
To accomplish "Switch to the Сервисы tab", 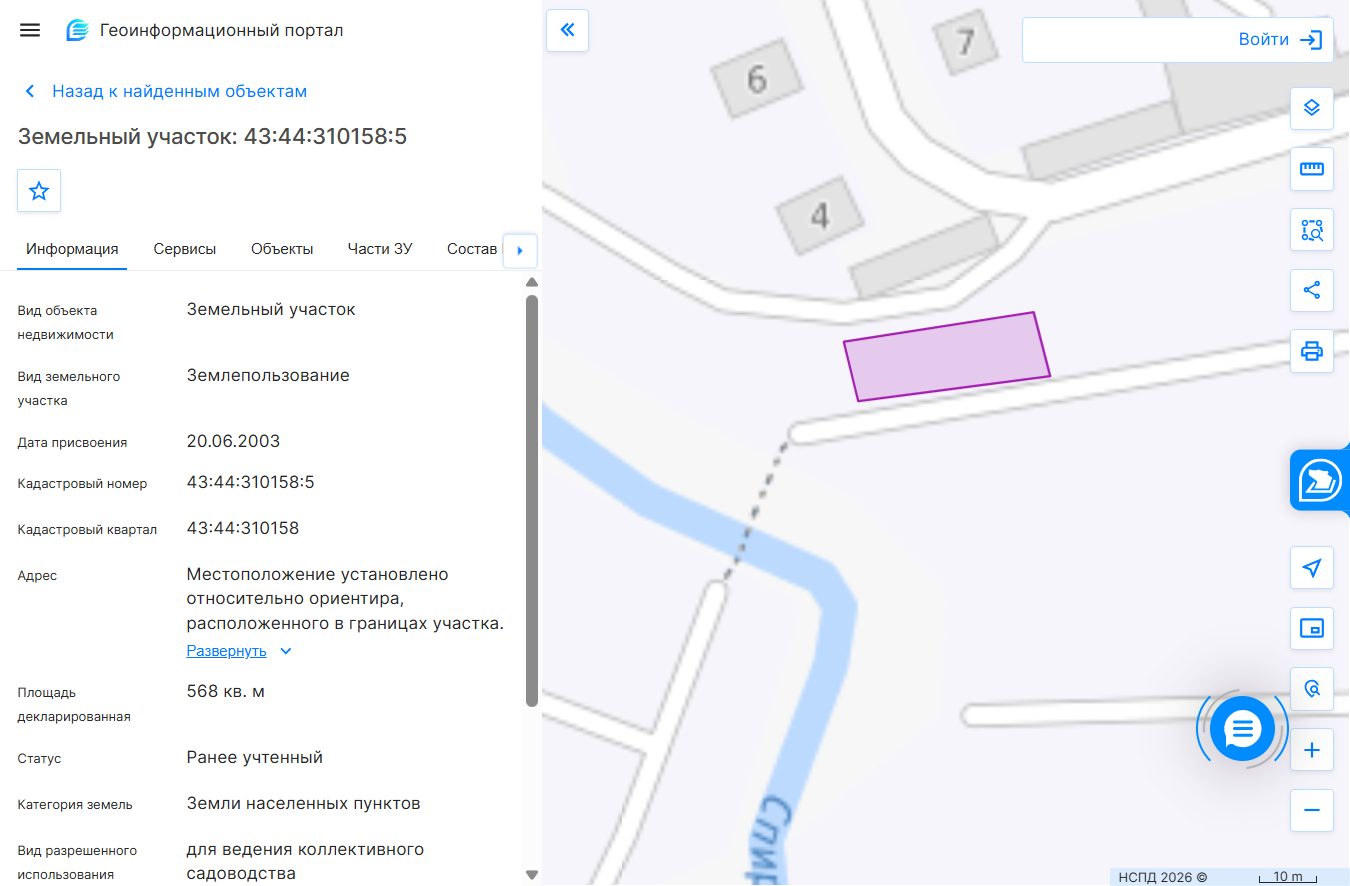I will tap(185, 249).
